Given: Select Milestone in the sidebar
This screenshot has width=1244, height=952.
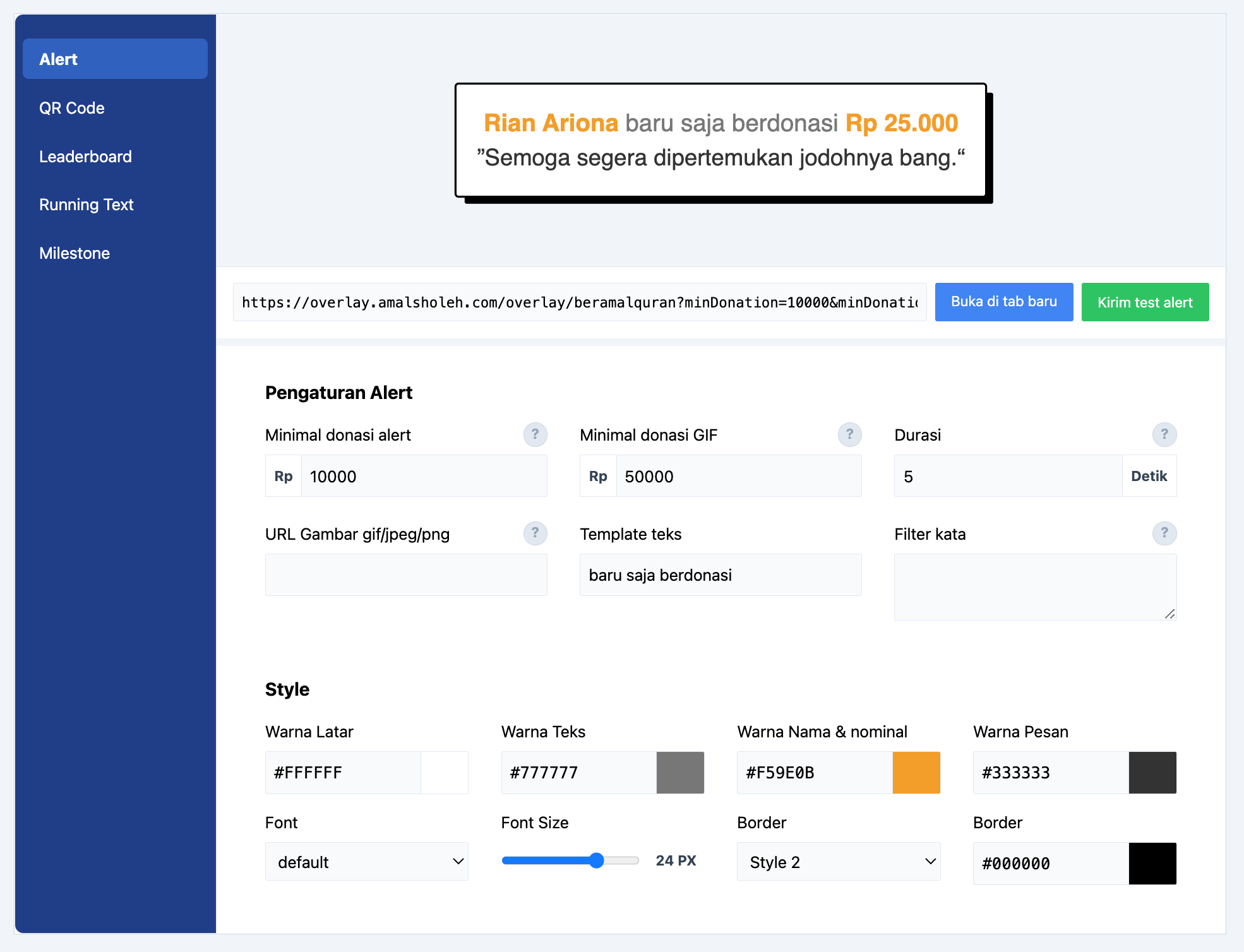Looking at the screenshot, I should pyautogui.click(x=75, y=253).
